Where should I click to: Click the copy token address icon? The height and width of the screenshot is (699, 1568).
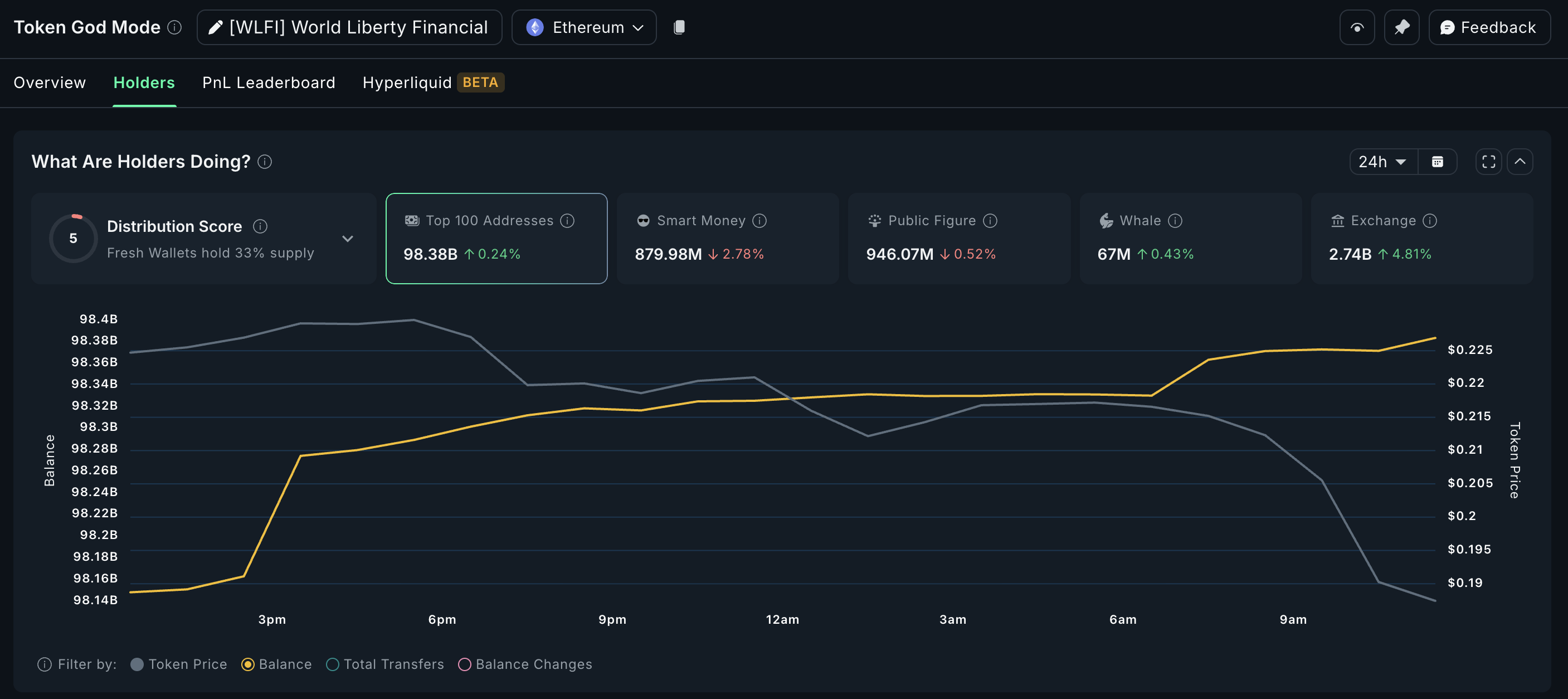pyautogui.click(x=679, y=27)
